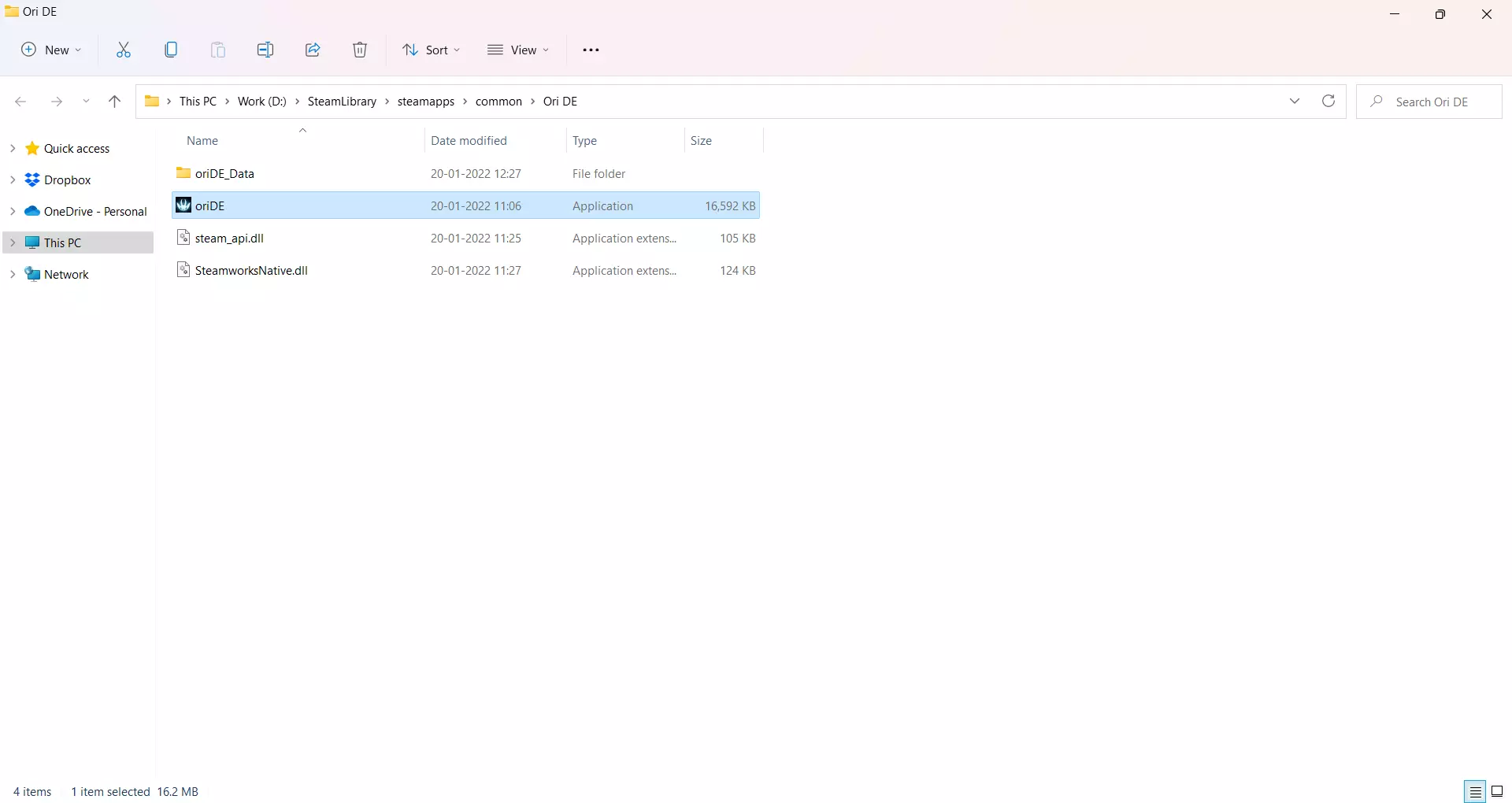Open the View dropdown menu

[x=518, y=50]
